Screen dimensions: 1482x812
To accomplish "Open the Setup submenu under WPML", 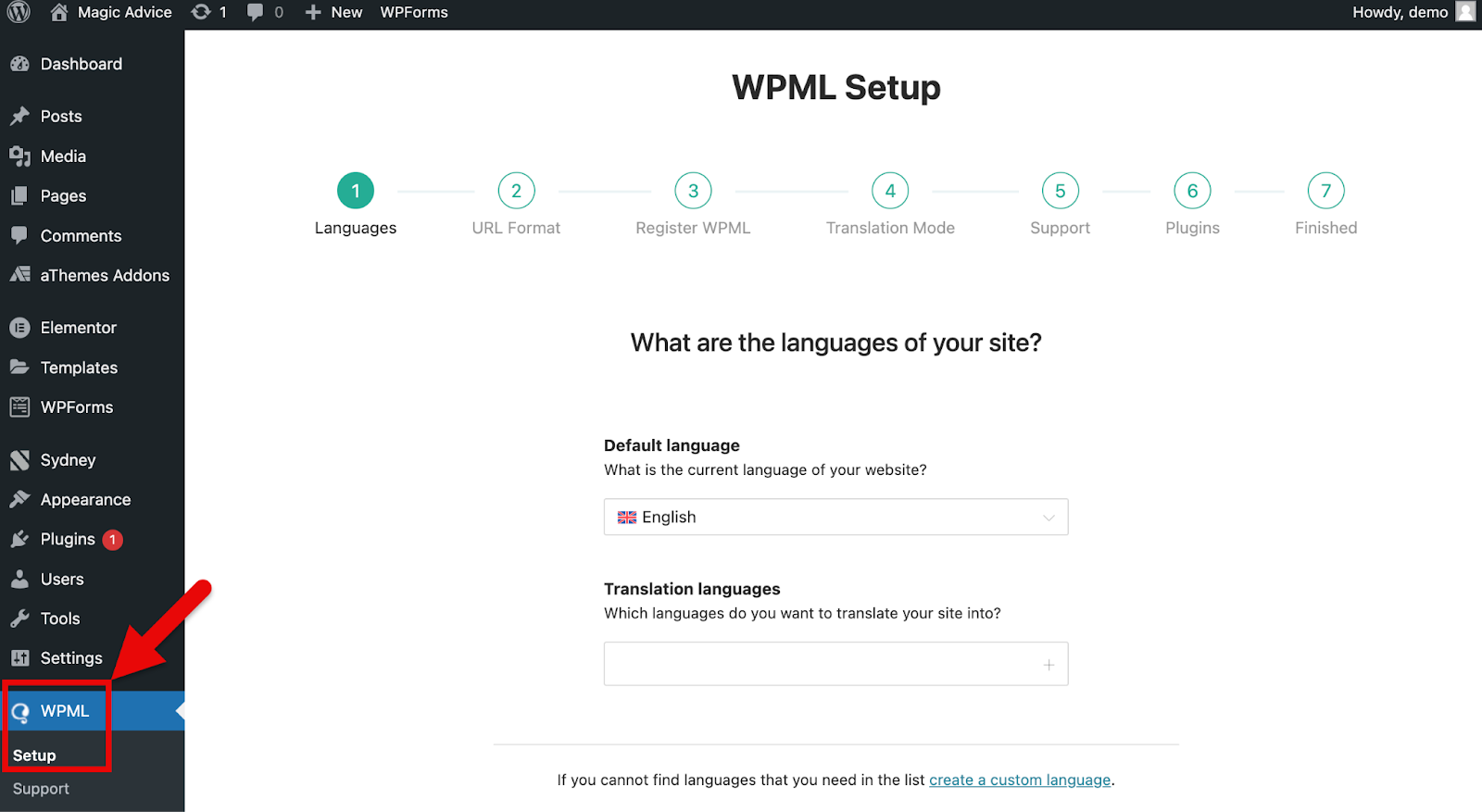I will coord(34,756).
